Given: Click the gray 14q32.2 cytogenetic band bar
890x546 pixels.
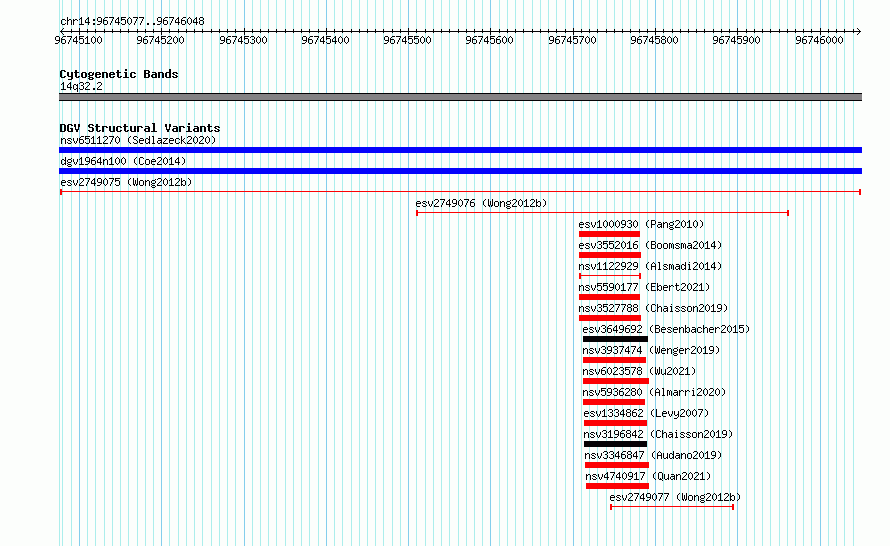Looking at the screenshot, I should click(460, 97).
